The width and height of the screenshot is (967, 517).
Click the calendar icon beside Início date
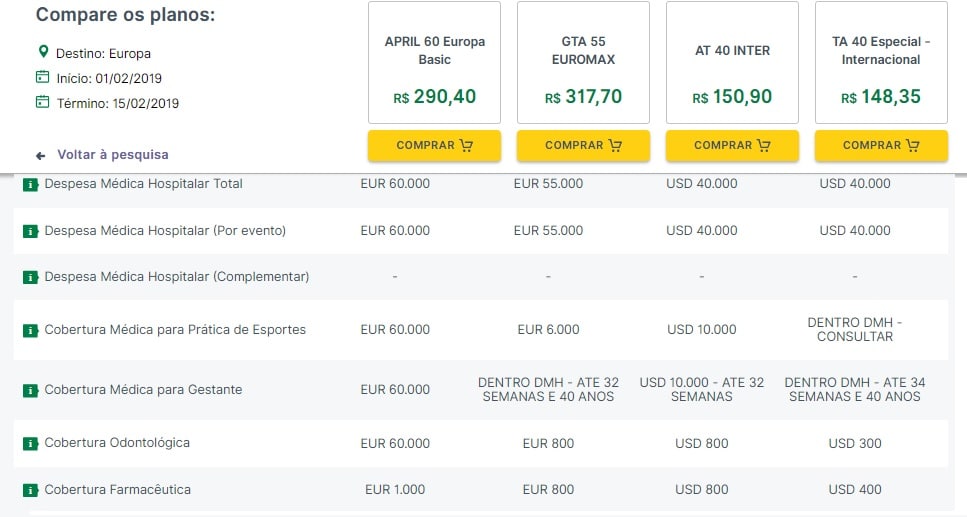(43, 77)
